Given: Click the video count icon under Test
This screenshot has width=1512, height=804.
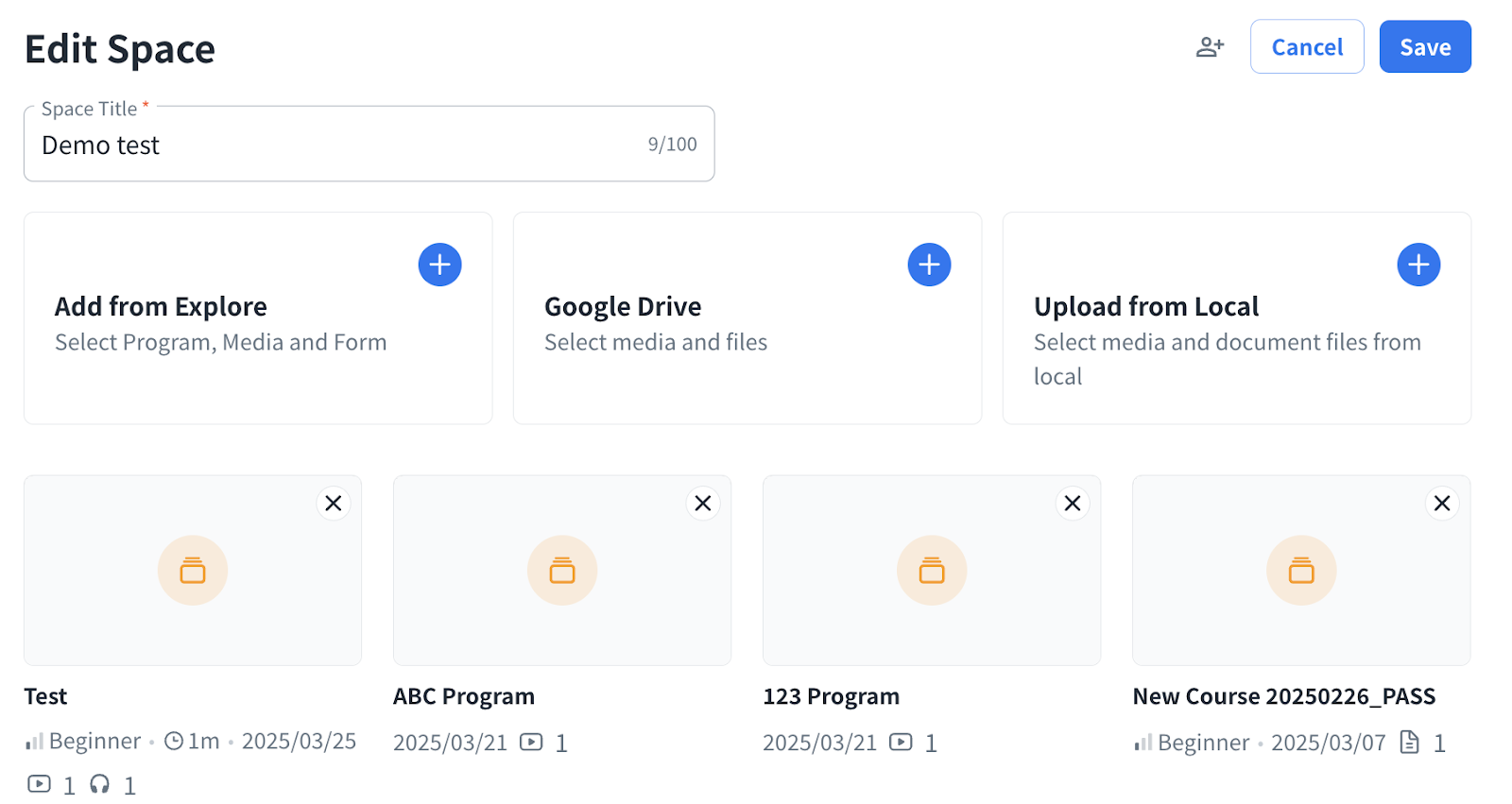Looking at the screenshot, I should (39, 784).
